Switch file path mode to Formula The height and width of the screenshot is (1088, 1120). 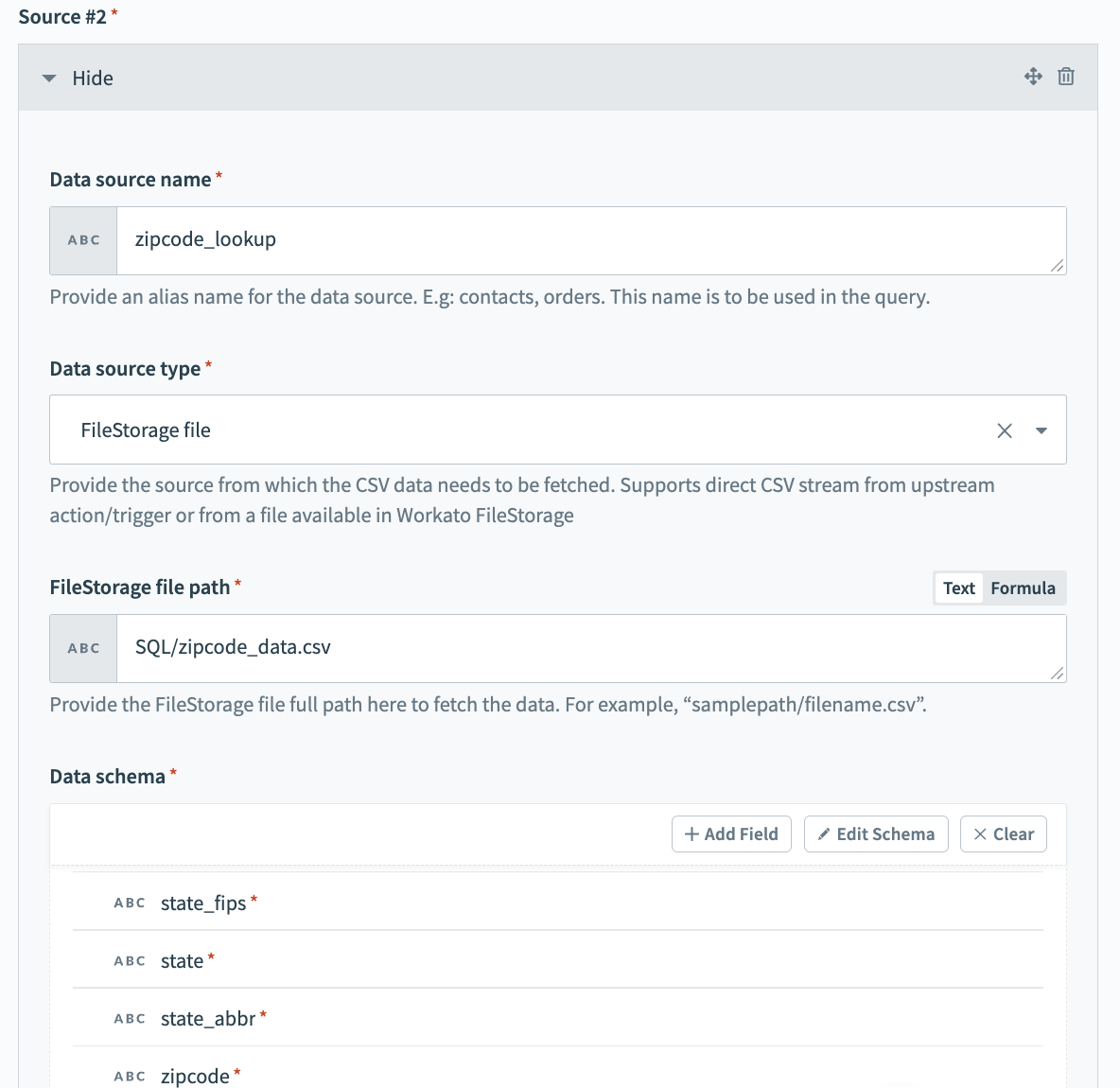pos(1023,588)
